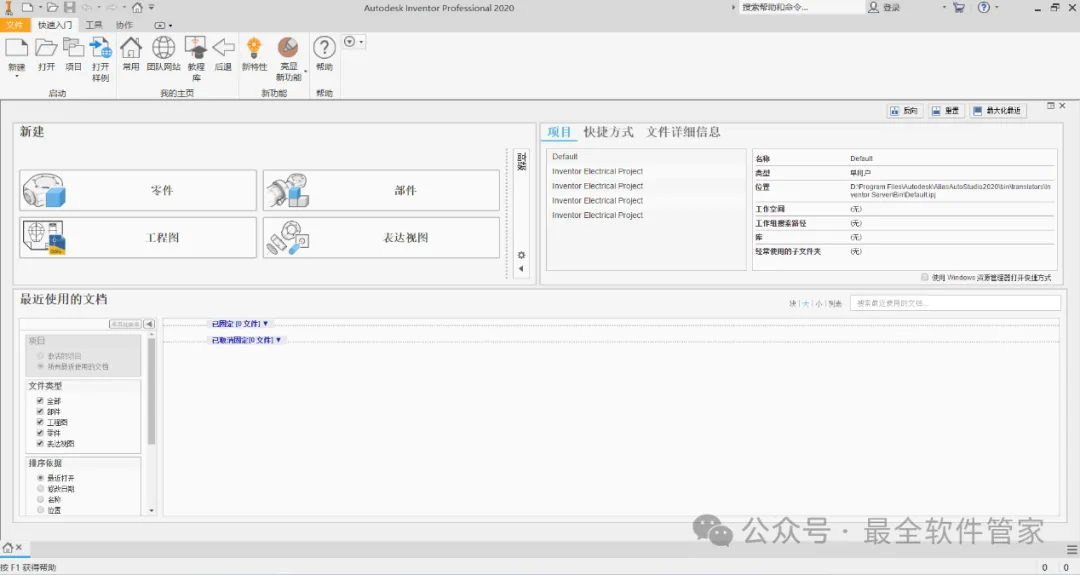Screen dimensions: 1080x575
Task: Select 列表 (List) view size link
Action: pos(835,304)
